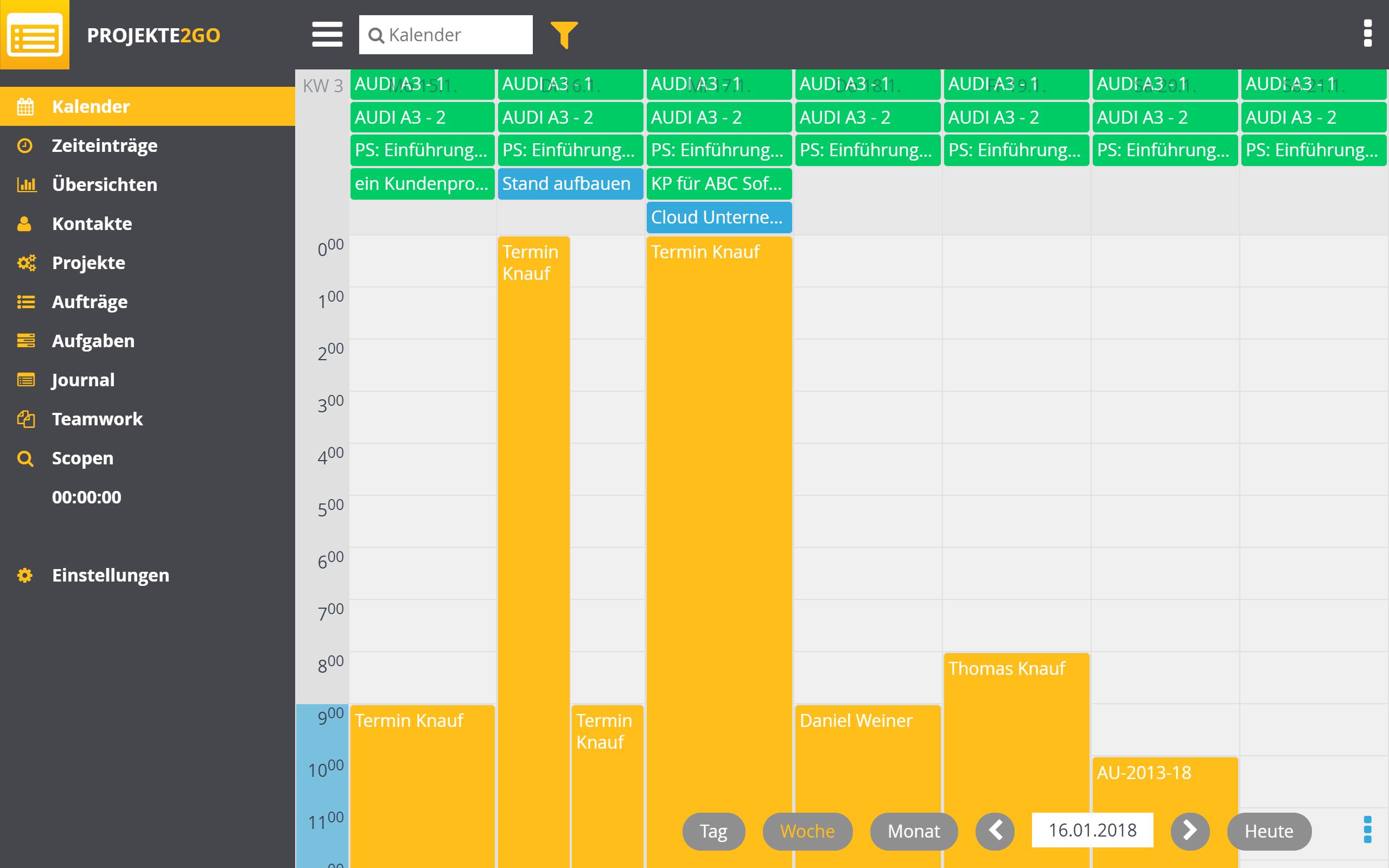
Task: Open Projekte in the sidebar
Action: [x=148, y=263]
